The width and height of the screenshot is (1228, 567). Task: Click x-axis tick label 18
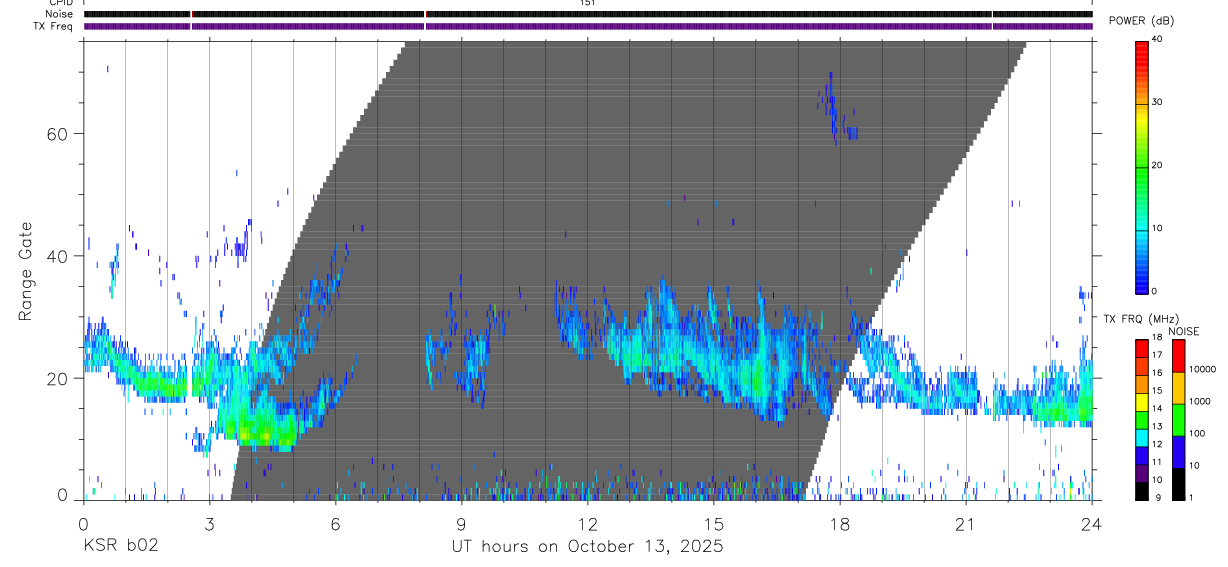click(x=839, y=523)
